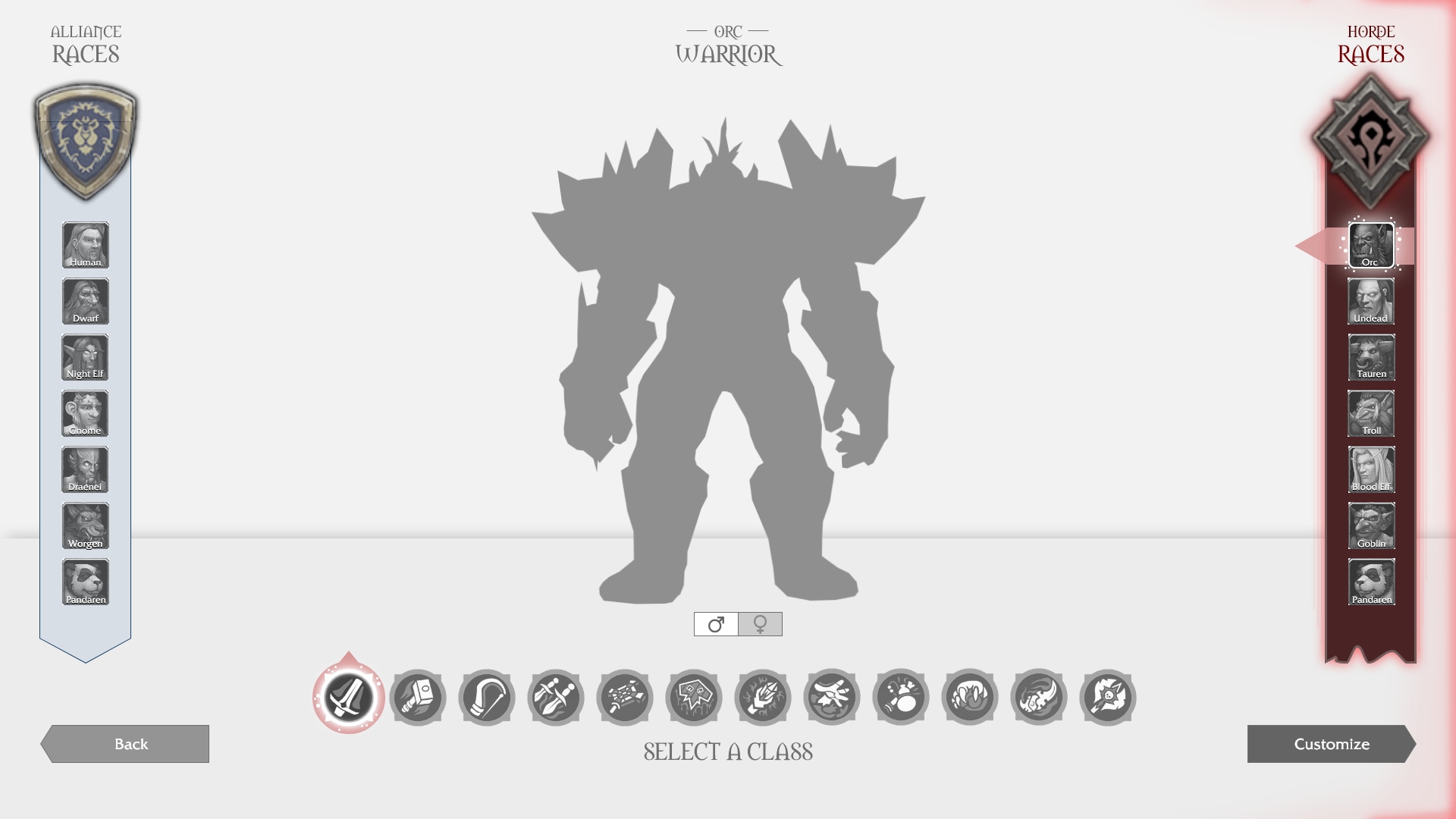
Task: Select the Shaman class icon
Action: (x=762, y=697)
